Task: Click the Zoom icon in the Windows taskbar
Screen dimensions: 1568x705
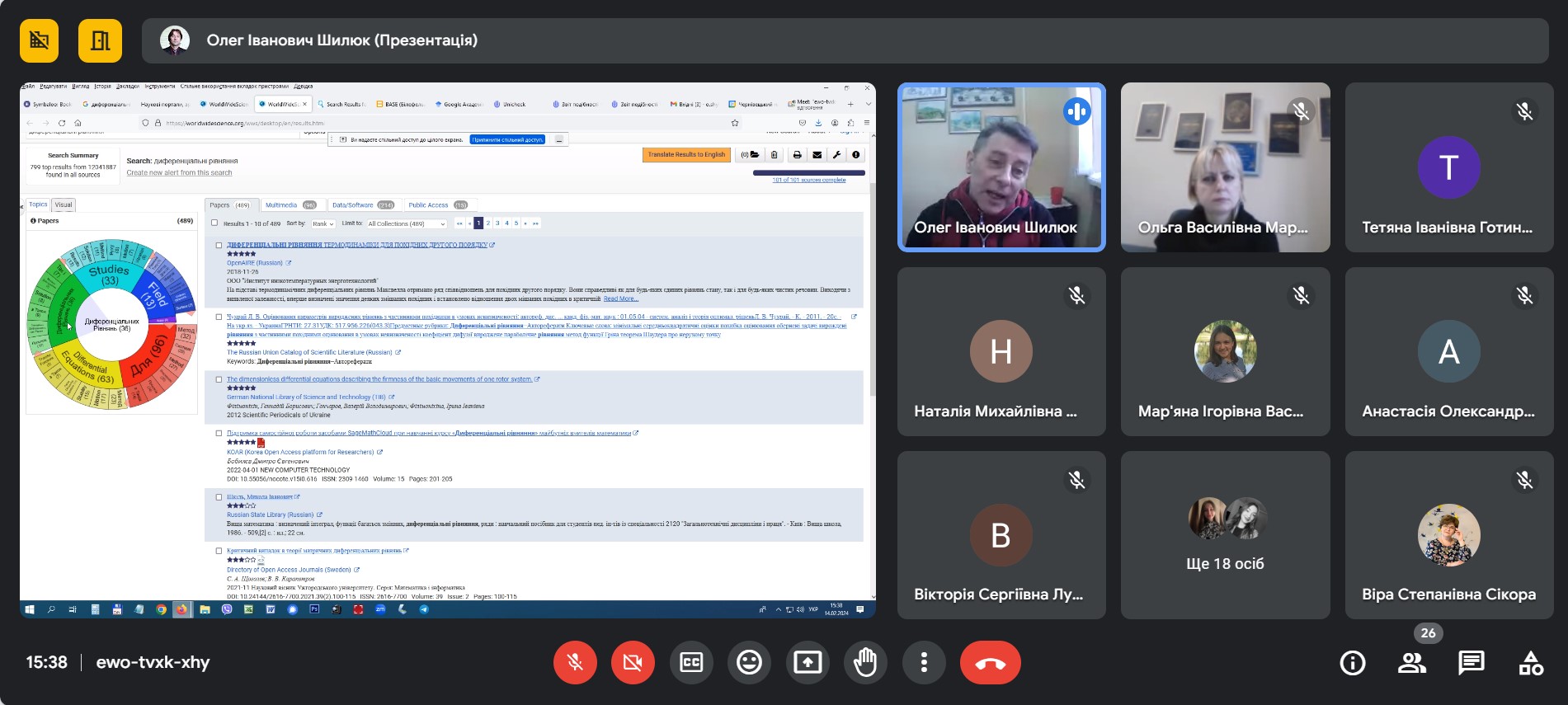Action: pos(380,609)
